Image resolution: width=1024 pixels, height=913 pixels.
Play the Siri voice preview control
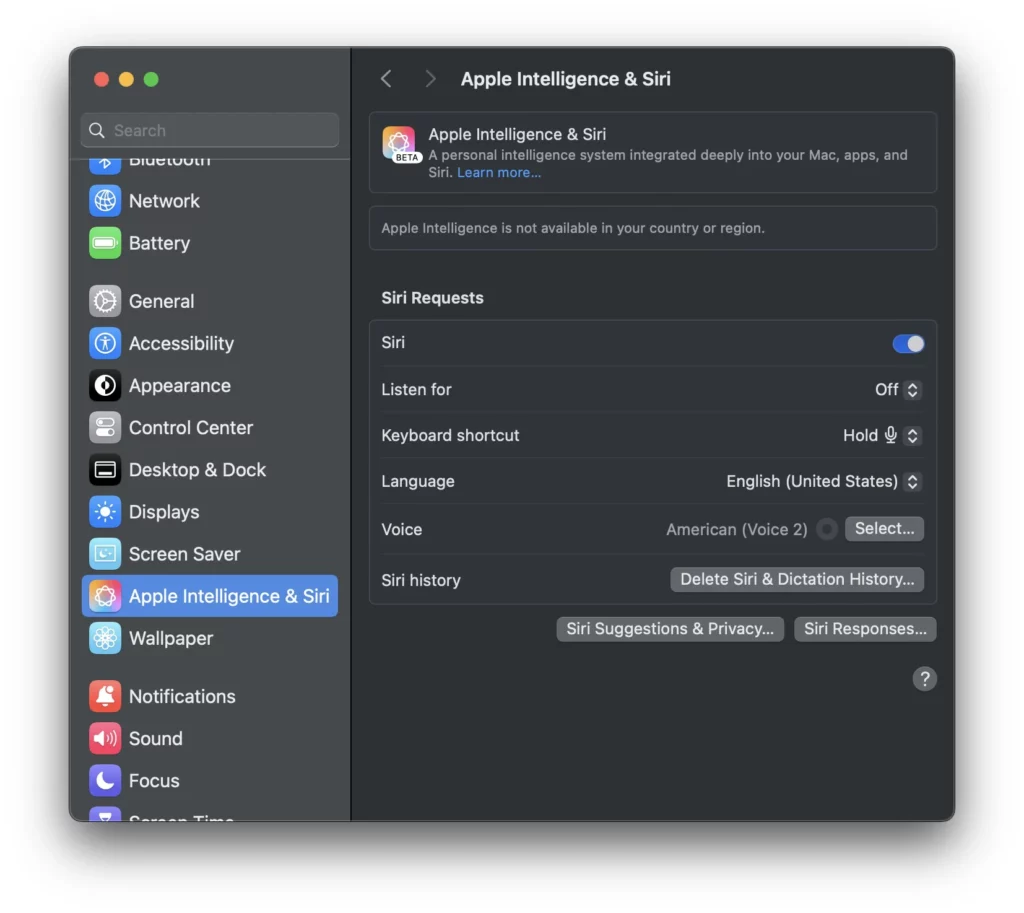(827, 529)
